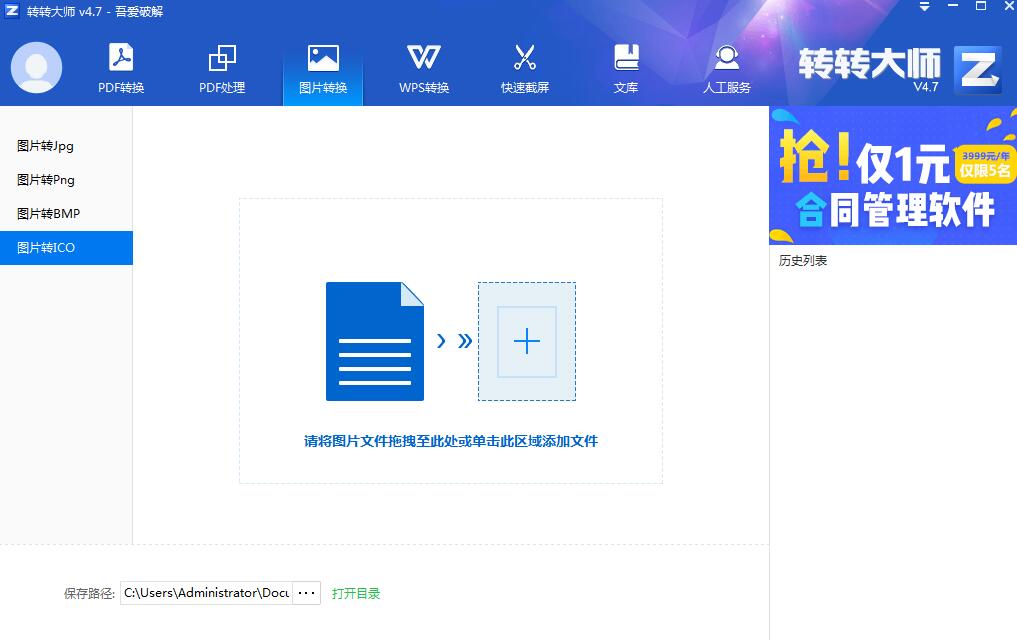1017x640 pixels.
Task: Click the 保存路径 label
Action: [89, 593]
